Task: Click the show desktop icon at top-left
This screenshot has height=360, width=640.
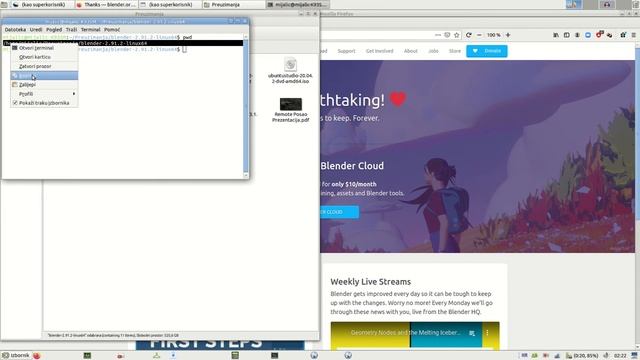Action: [4, 4]
